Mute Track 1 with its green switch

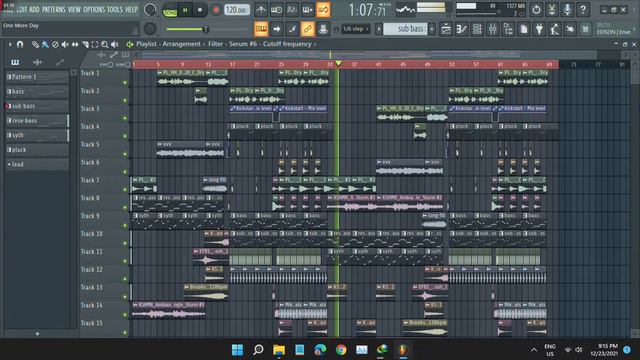pyautogui.click(x=125, y=82)
